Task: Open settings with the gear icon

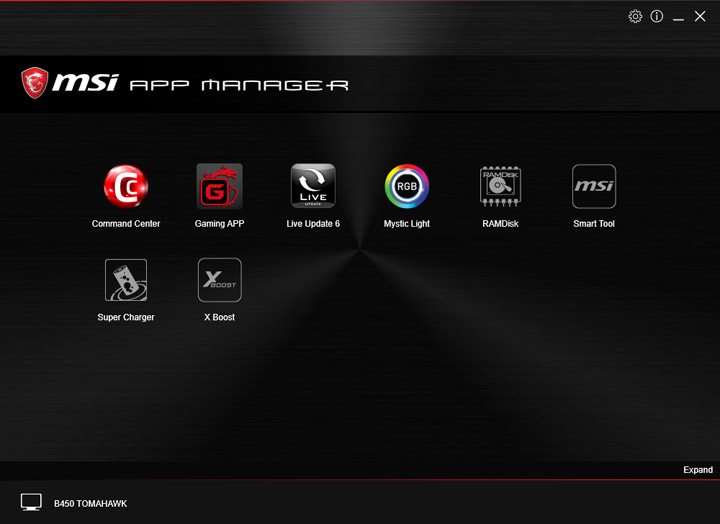Action: pos(635,17)
